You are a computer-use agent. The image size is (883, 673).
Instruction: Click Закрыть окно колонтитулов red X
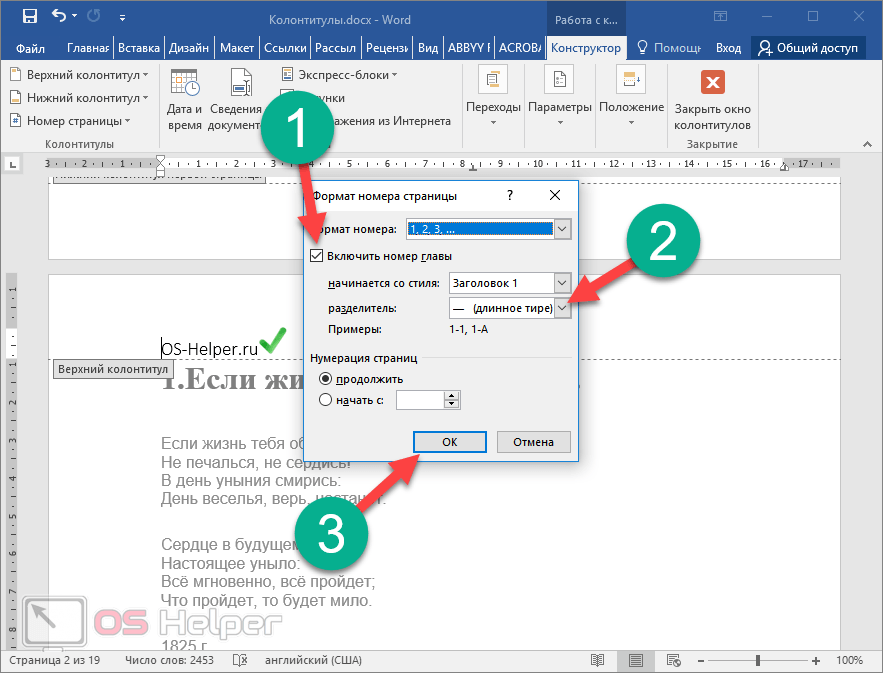click(x=712, y=83)
